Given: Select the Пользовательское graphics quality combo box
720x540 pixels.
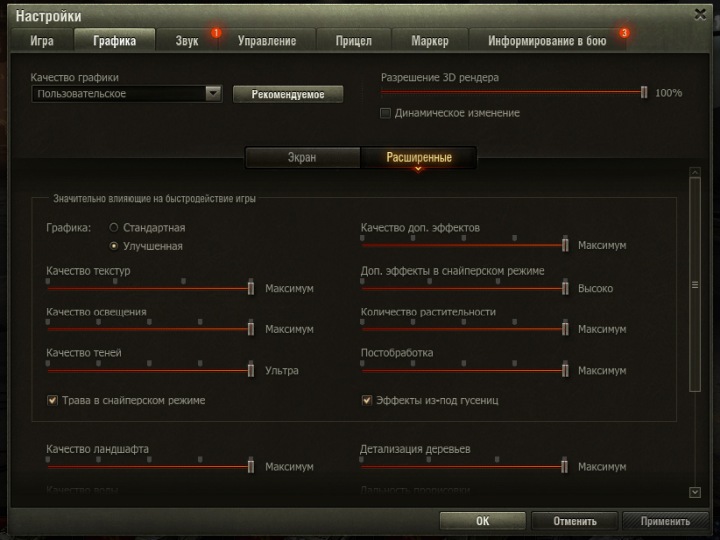Looking at the screenshot, I should click(x=127, y=94).
